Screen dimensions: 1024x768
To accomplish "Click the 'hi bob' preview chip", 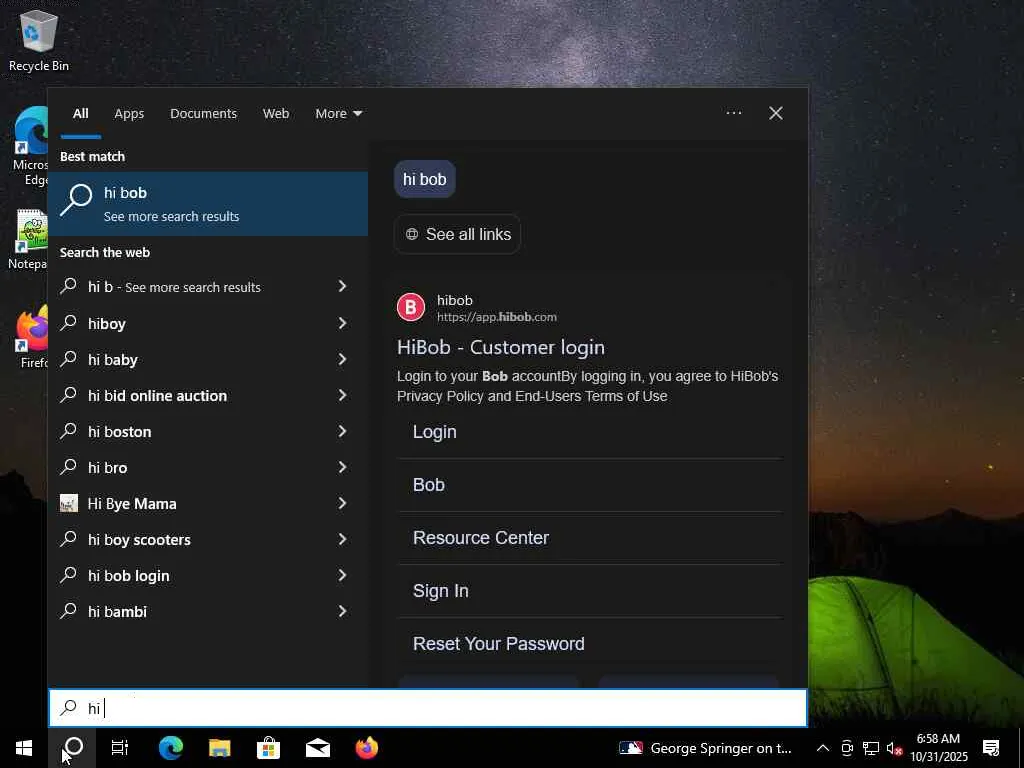I will (x=424, y=179).
